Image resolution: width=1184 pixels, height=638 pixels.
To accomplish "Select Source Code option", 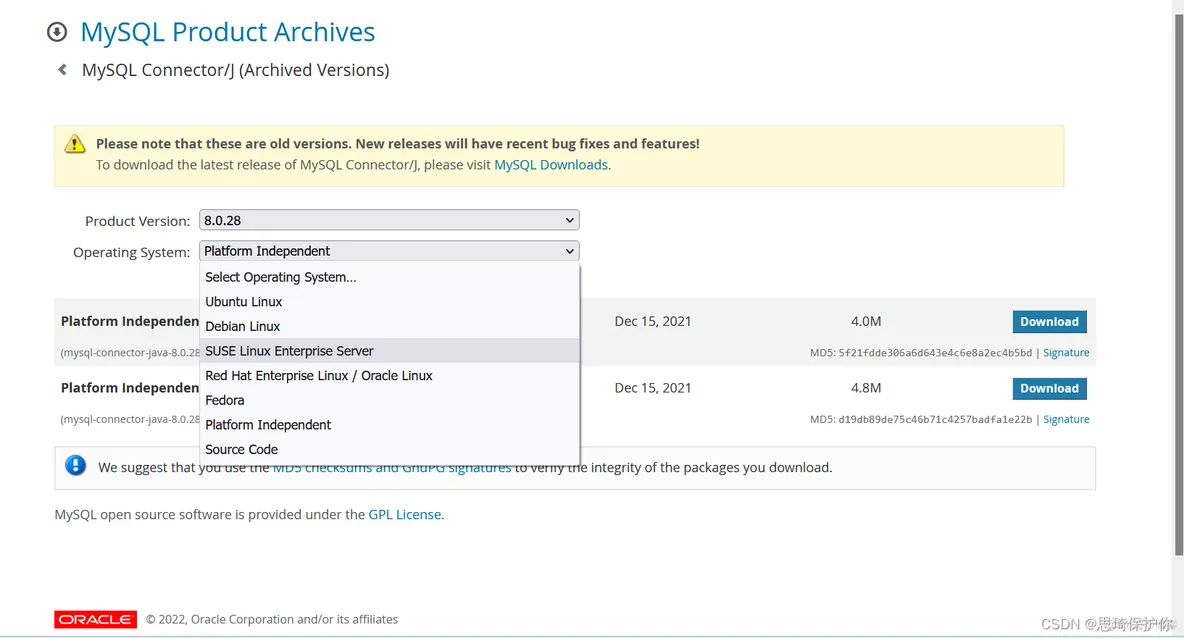I will tap(390, 449).
